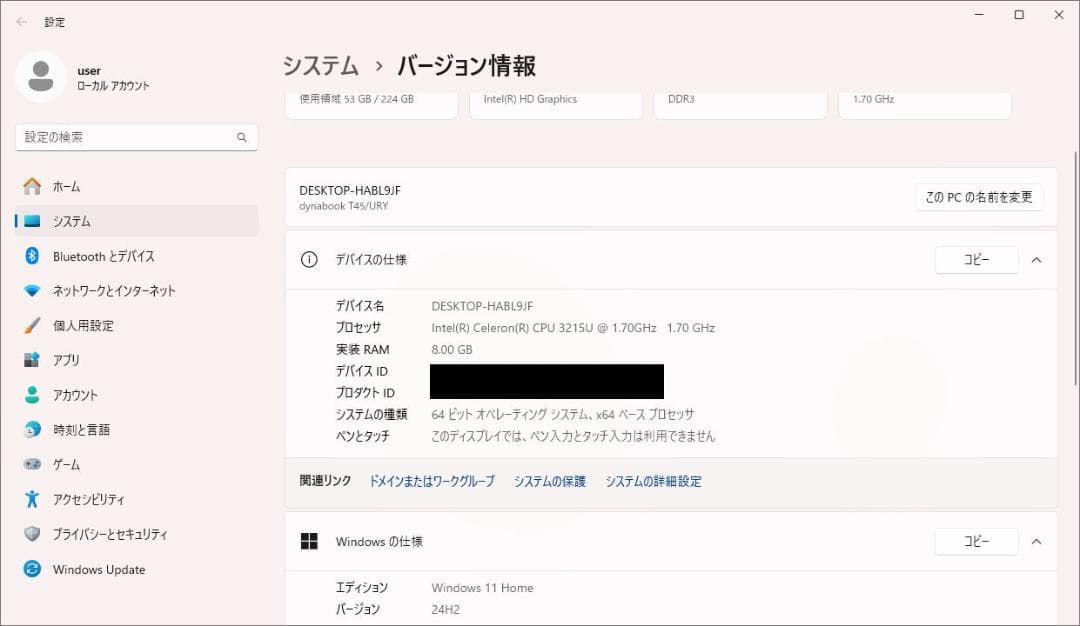This screenshot has width=1080, height=626.
Task: Open ホーム in the sidebar
Action: click(x=136, y=186)
